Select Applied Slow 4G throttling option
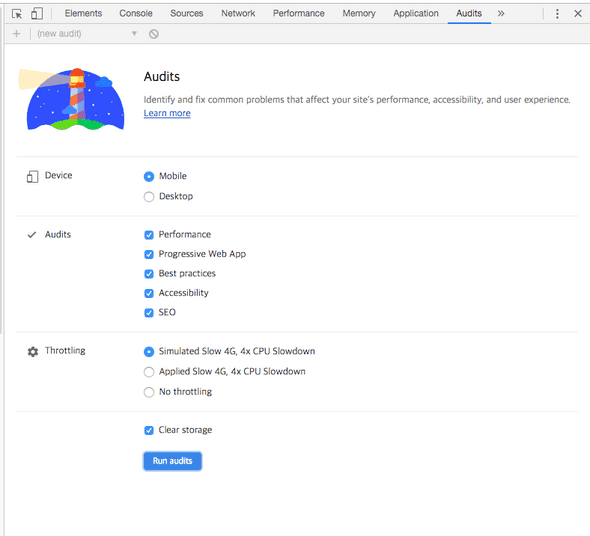Screen dimensions: 590x536 coord(149,372)
